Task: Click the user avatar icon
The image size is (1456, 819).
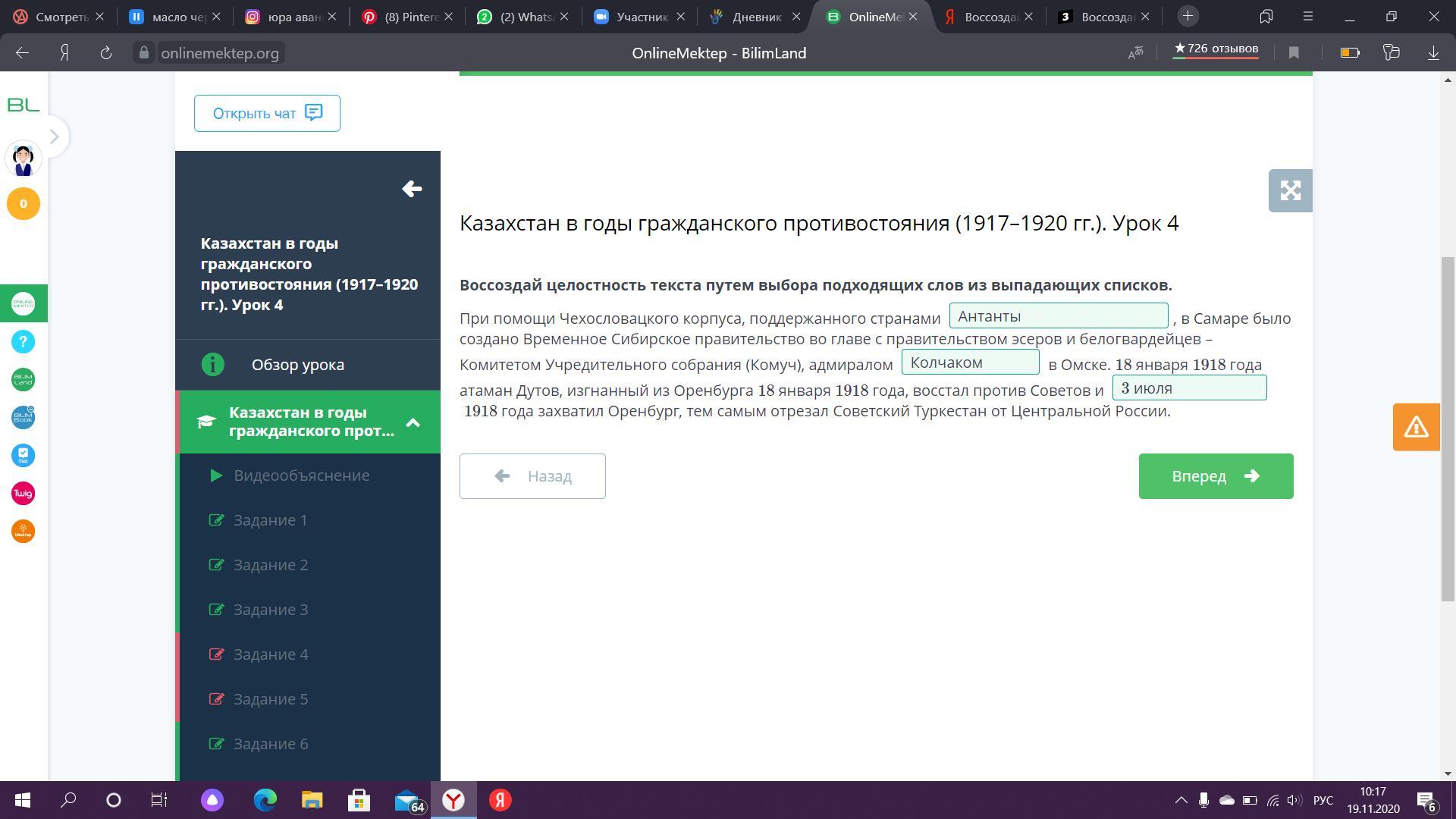Action: tap(23, 160)
